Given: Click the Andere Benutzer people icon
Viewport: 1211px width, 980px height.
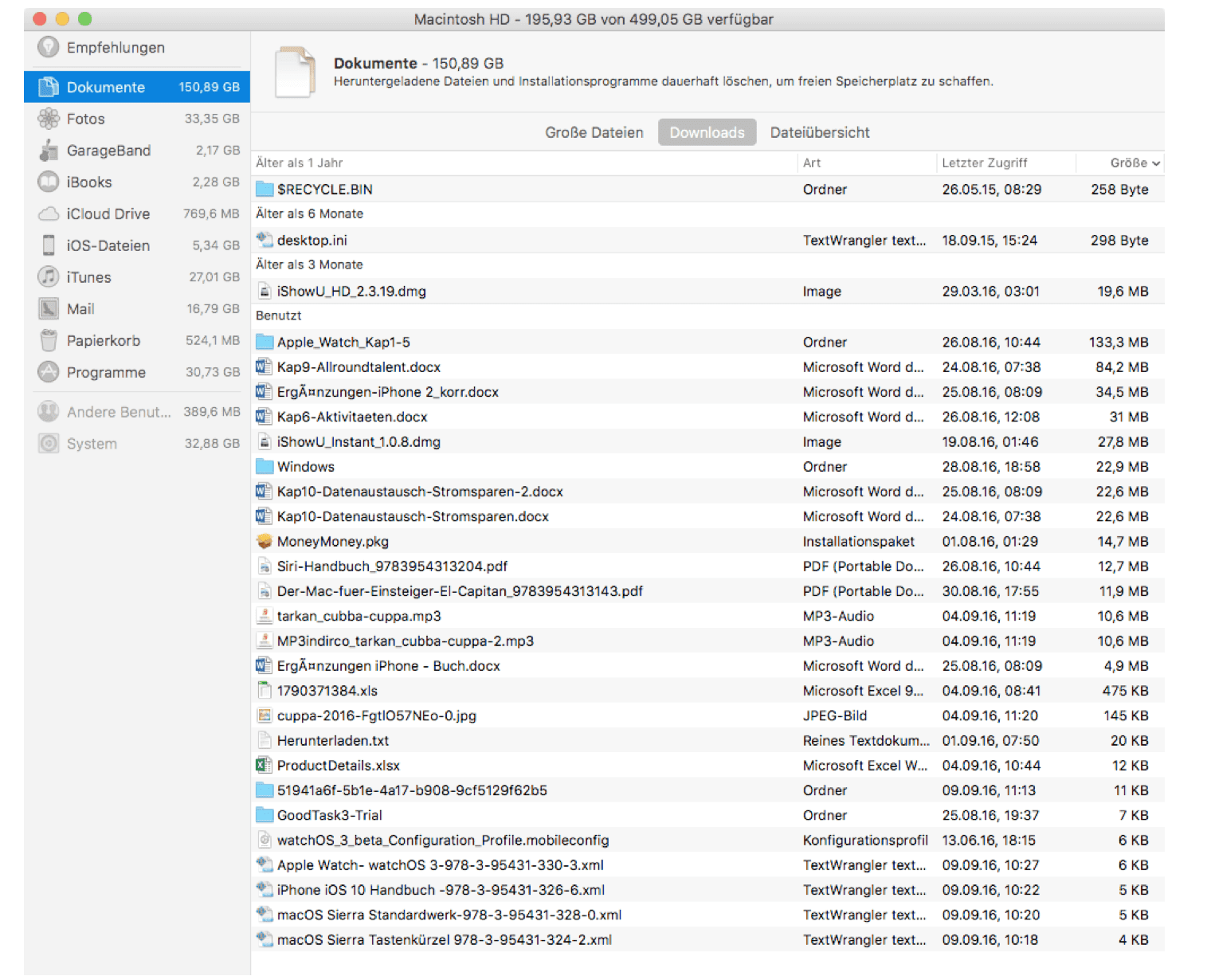Looking at the screenshot, I should (49, 411).
